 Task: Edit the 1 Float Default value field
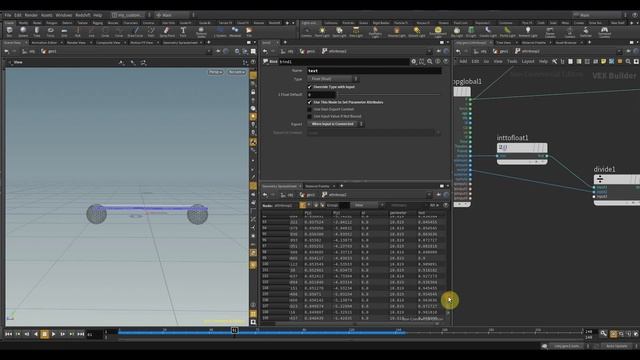pos(322,95)
